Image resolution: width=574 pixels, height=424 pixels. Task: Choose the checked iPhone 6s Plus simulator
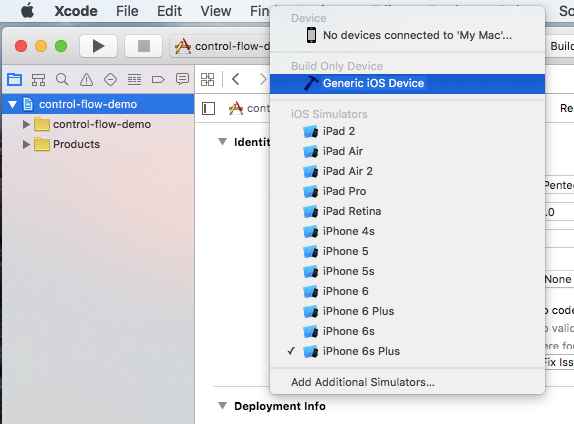407,351
